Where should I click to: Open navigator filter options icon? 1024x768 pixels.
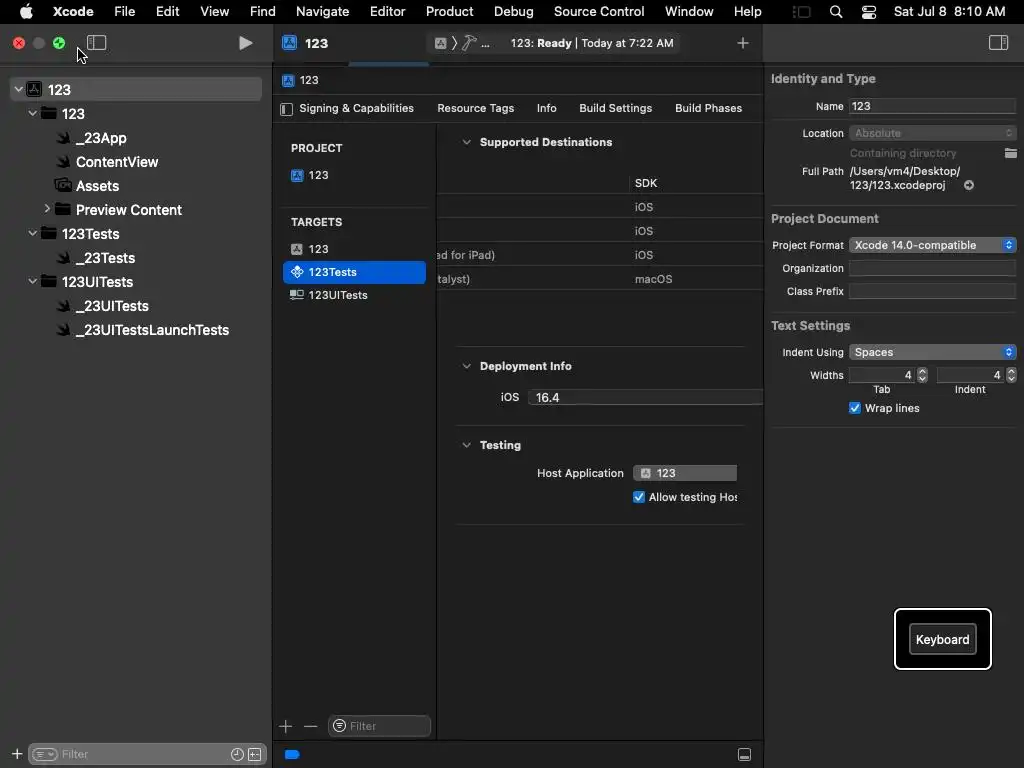45,754
